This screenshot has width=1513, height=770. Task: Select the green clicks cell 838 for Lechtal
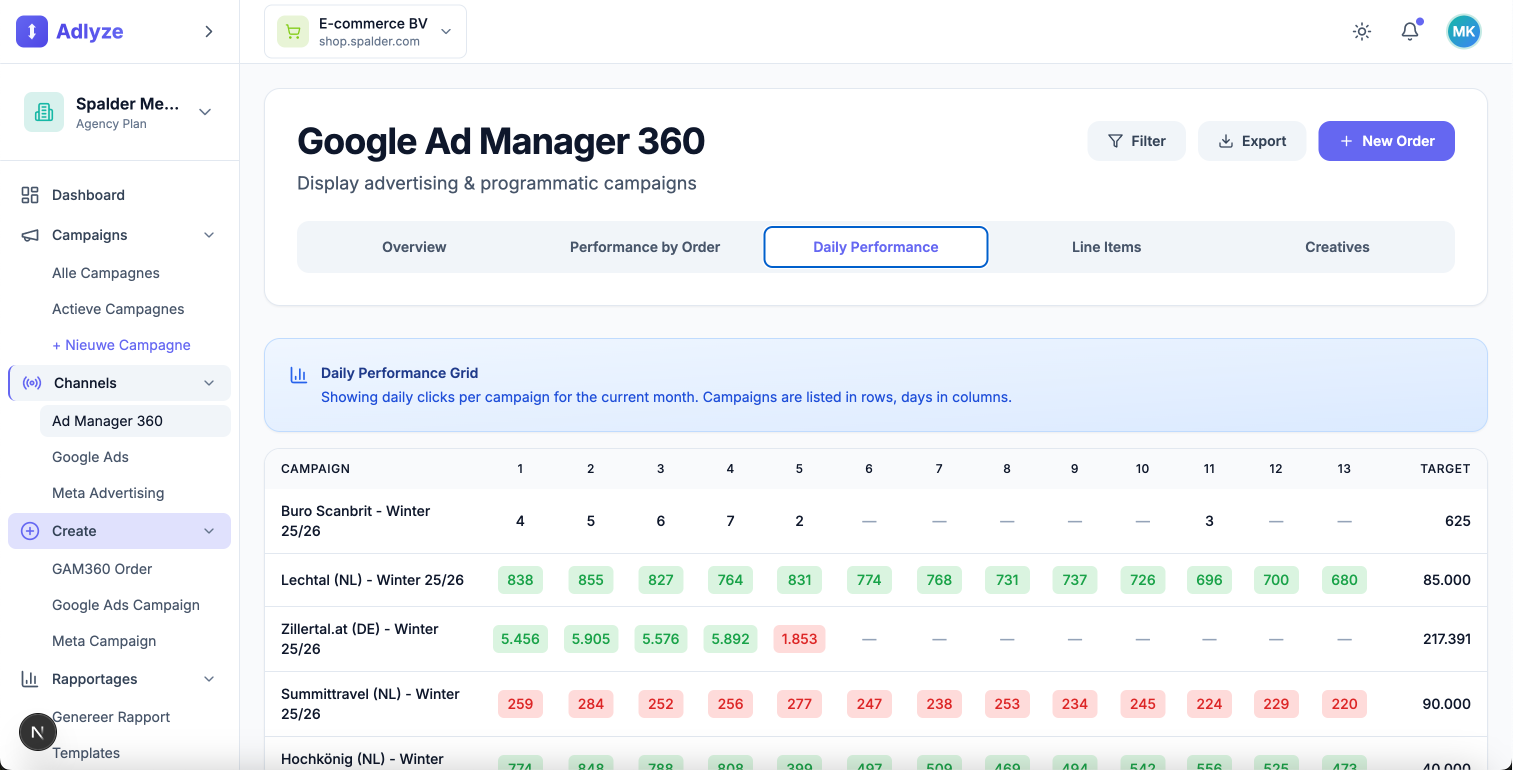(x=520, y=580)
